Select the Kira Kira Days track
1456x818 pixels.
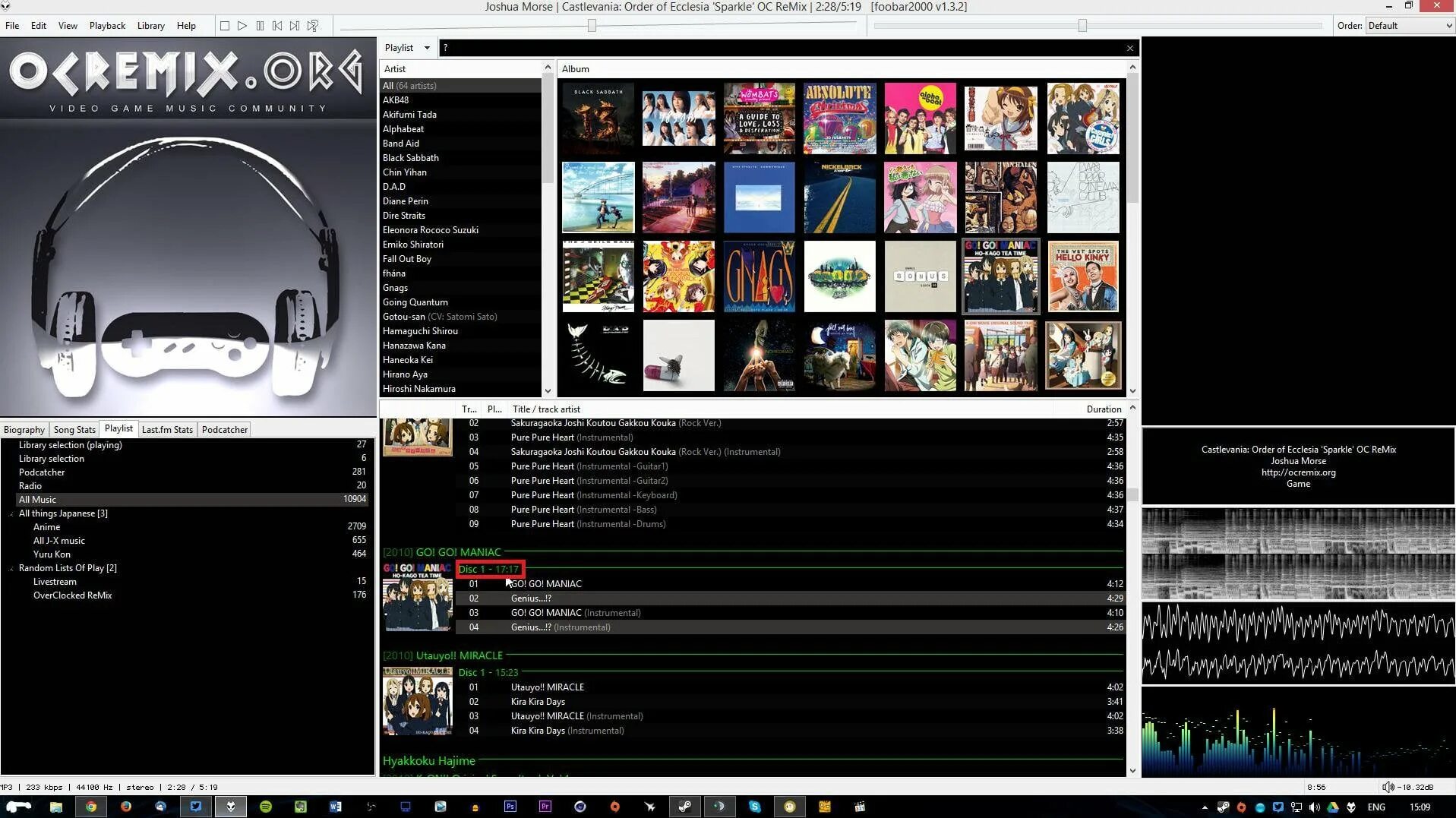pos(790,702)
